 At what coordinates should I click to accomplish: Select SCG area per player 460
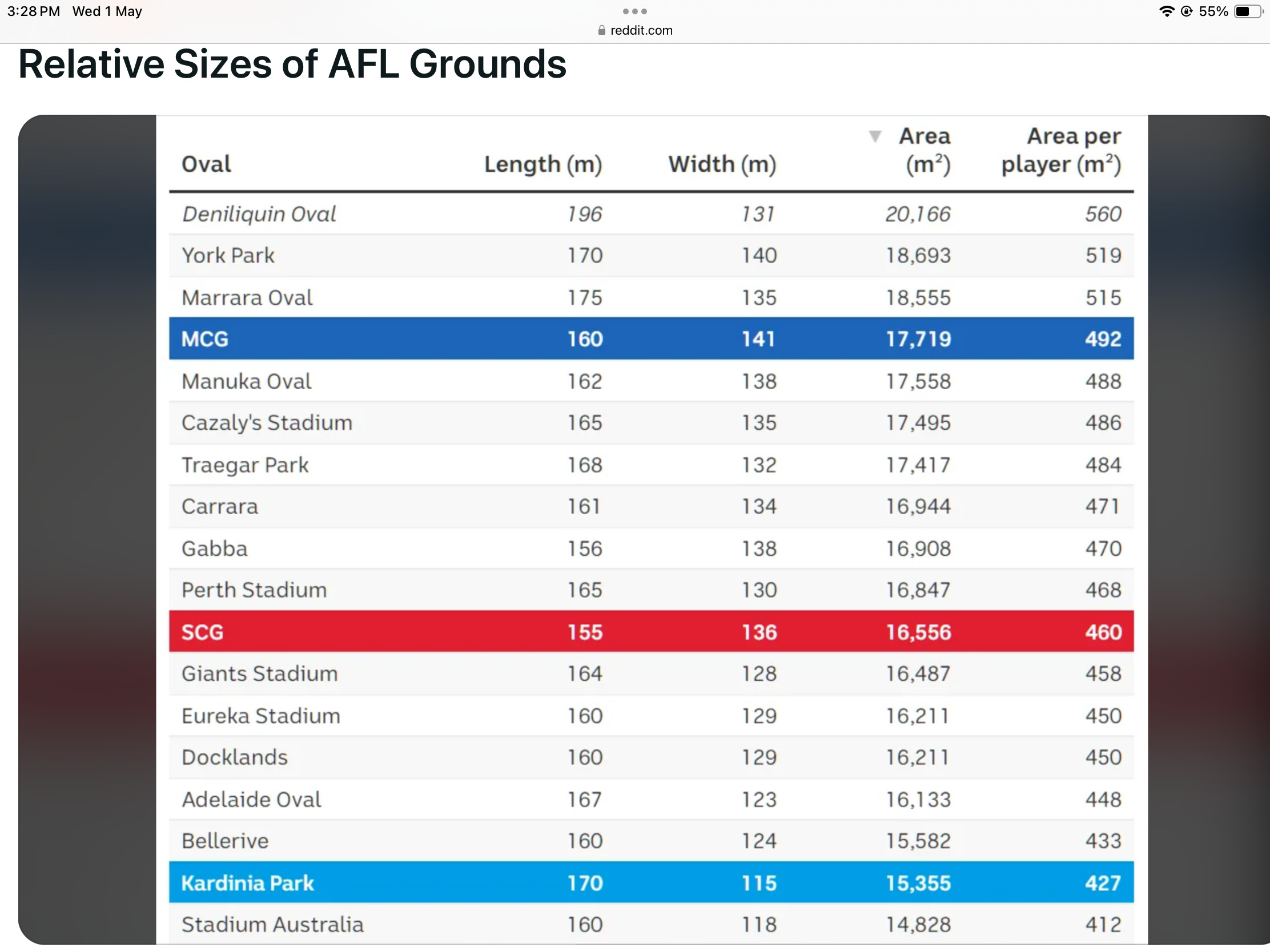click(1103, 632)
